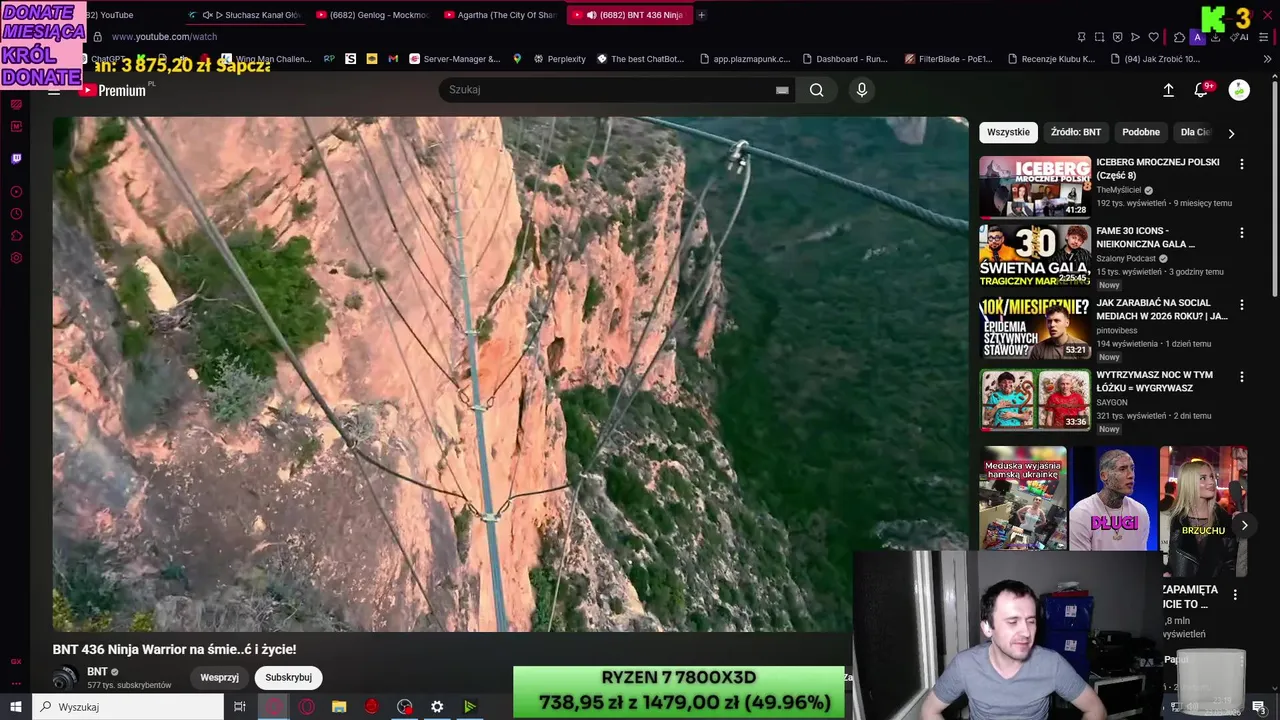Open the YouTube account avatar menu
The height and width of the screenshot is (720, 1280).
pos(1239,90)
